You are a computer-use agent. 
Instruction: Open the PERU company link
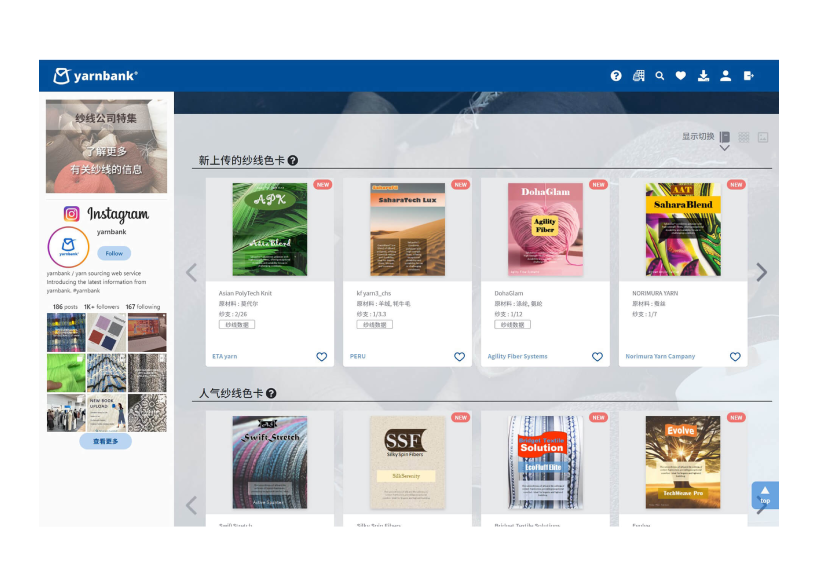[x=357, y=356]
